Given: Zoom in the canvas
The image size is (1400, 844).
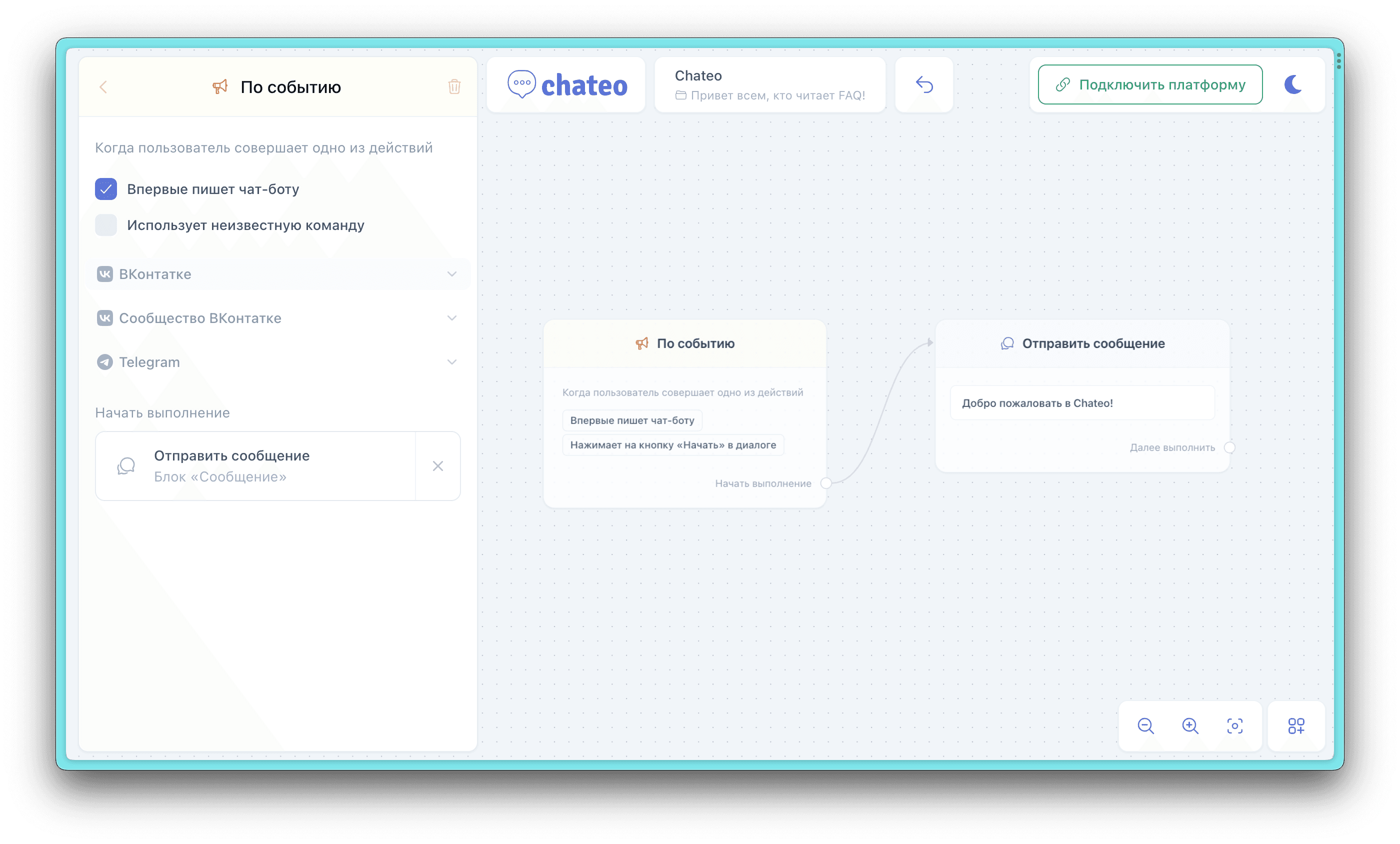Looking at the screenshot, I should [1190, 726].
